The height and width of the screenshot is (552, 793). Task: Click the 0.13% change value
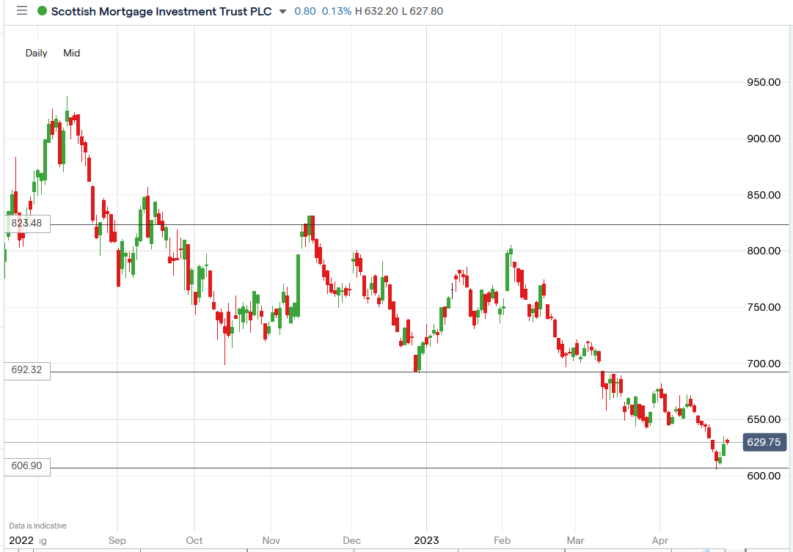point(336,12)
